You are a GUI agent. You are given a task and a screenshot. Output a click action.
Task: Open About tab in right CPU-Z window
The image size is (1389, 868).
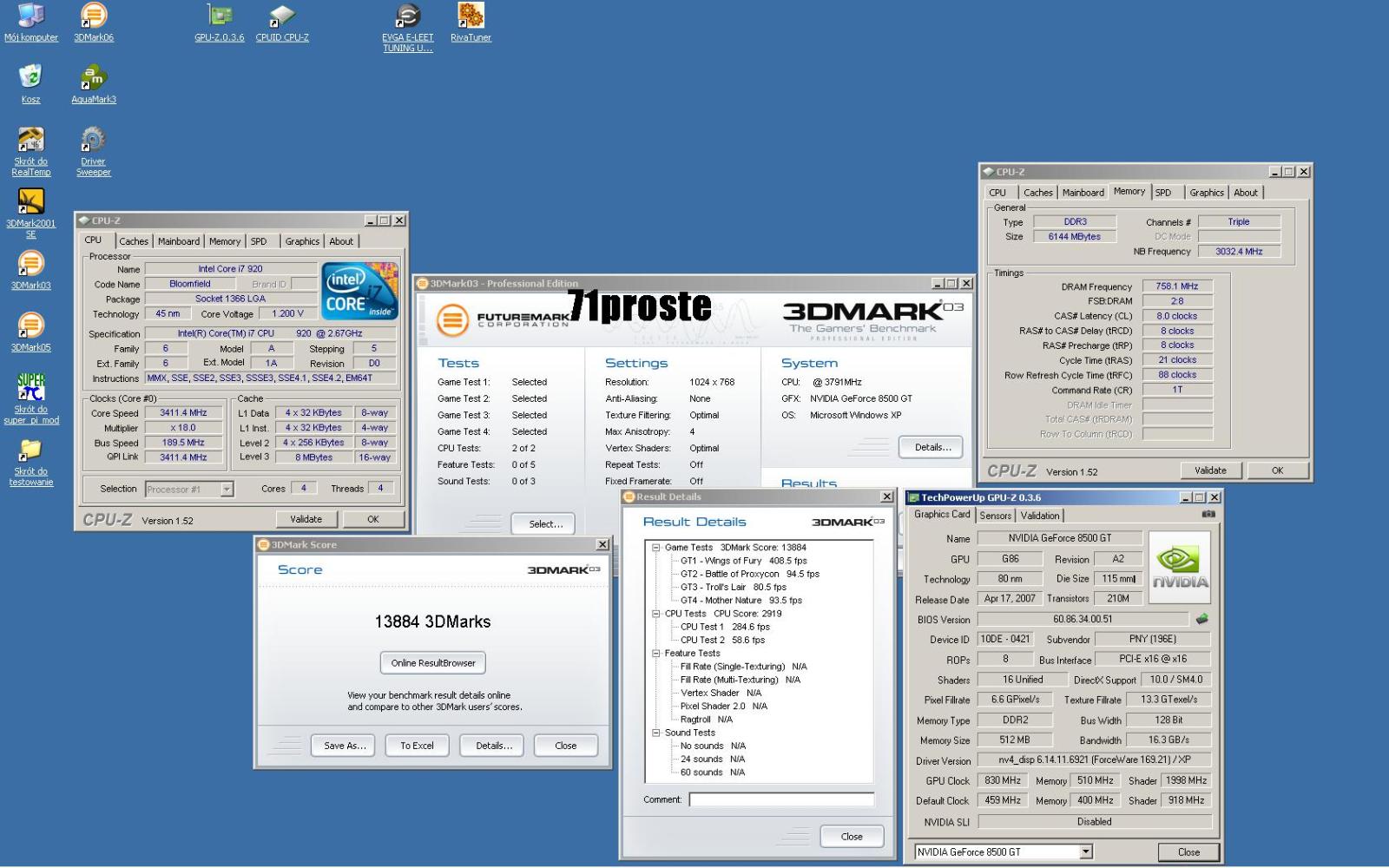click(x=1246, y=193)
